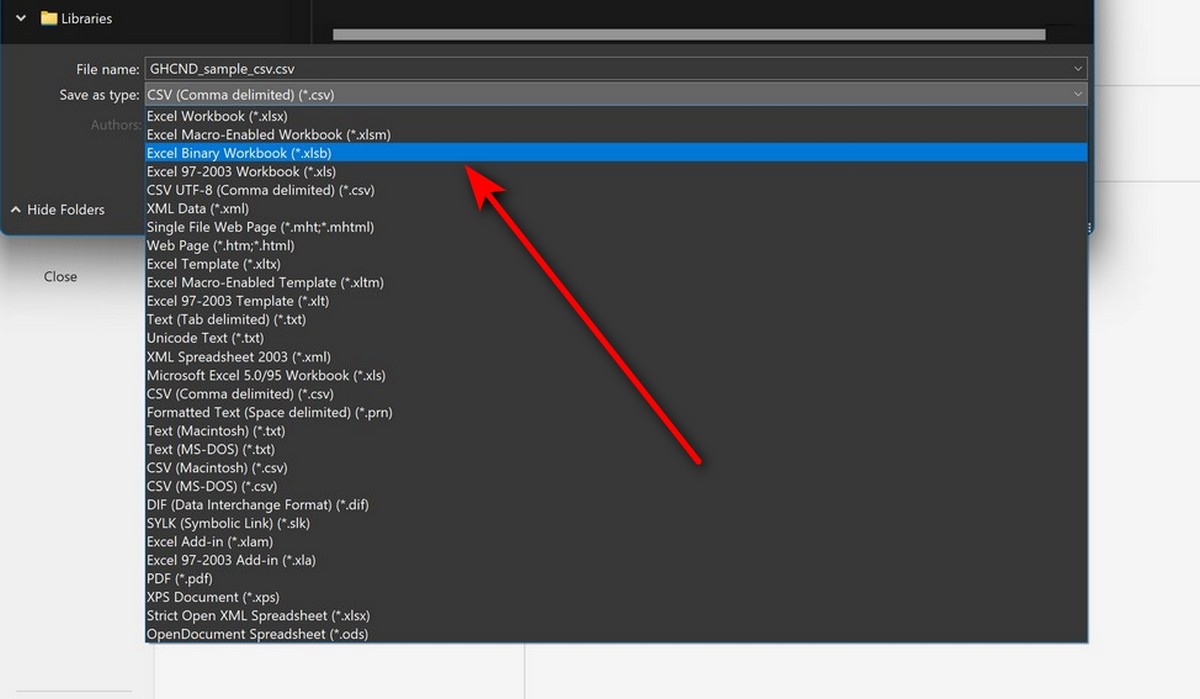Pick Microsoft Excel 5.0/95 Workbook
Viewport: 1200px width, 699px height.
[616, 375]
